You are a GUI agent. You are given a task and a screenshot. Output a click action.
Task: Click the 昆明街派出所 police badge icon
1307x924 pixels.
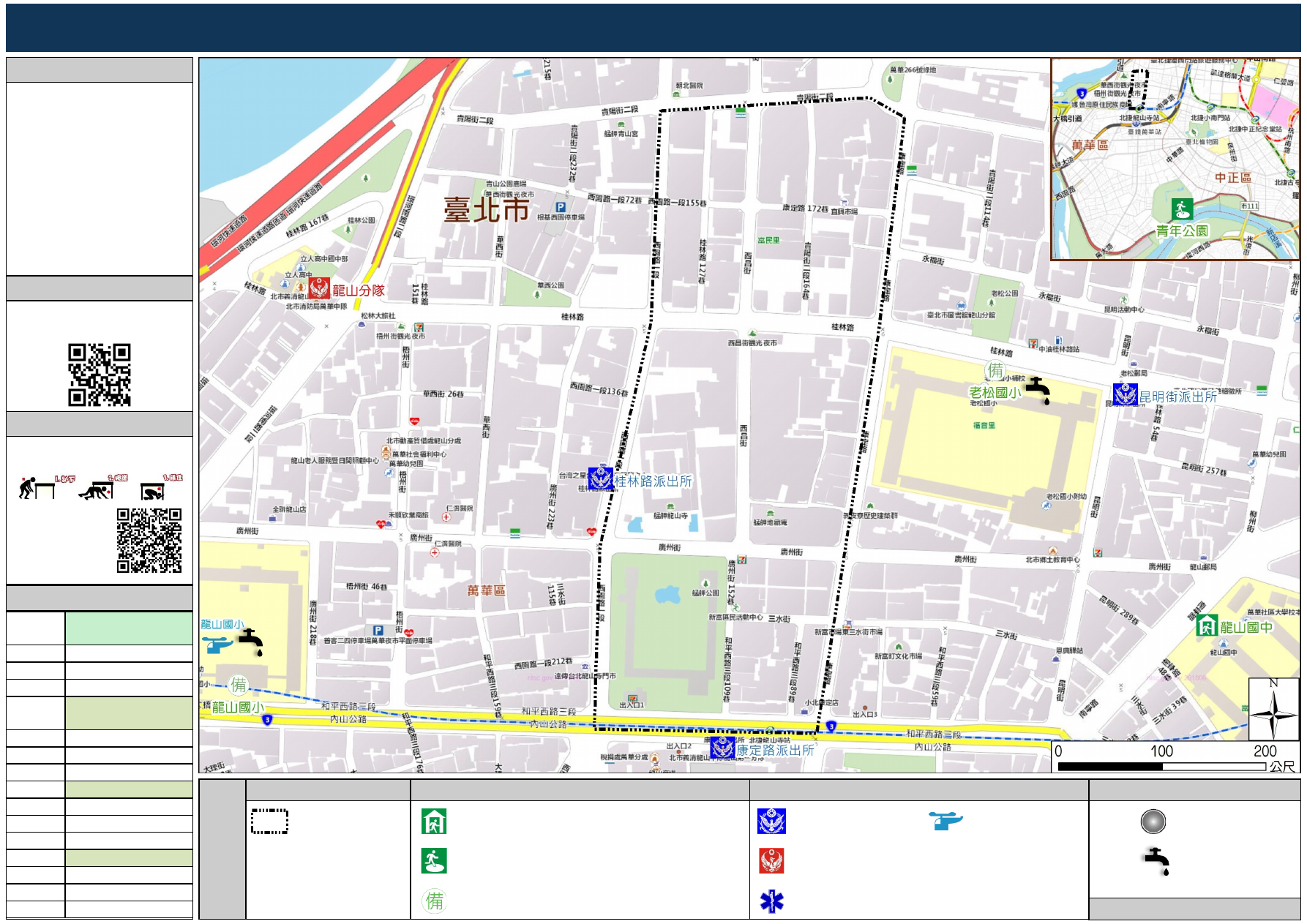(1126, 394)
